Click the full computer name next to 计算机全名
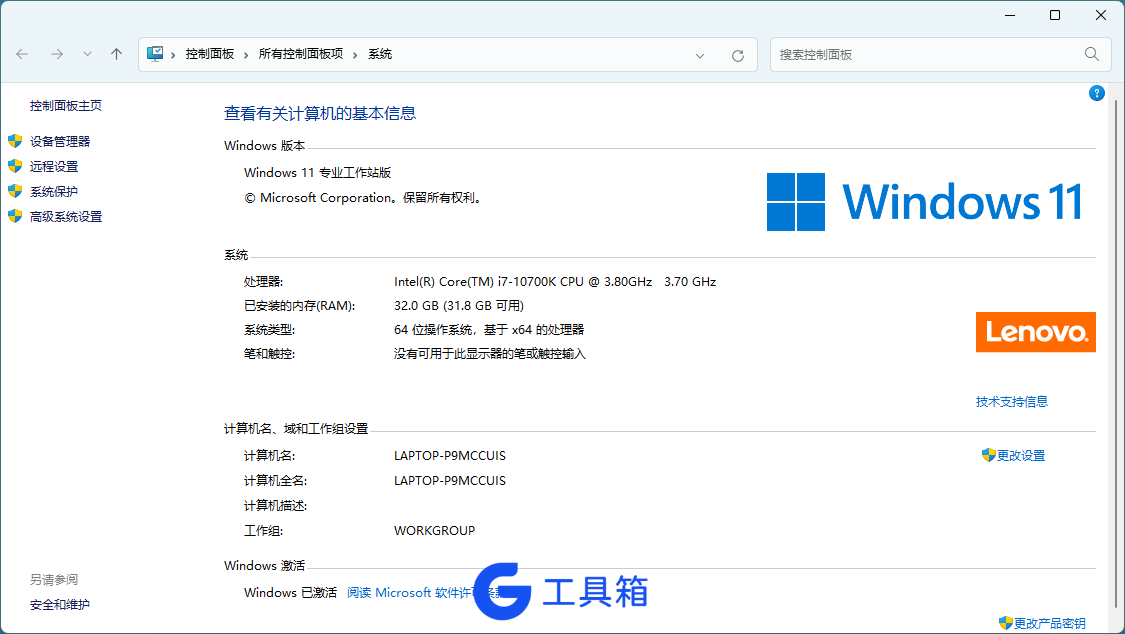The height and width of the screenshot is (634, 1125). (450, 481)
